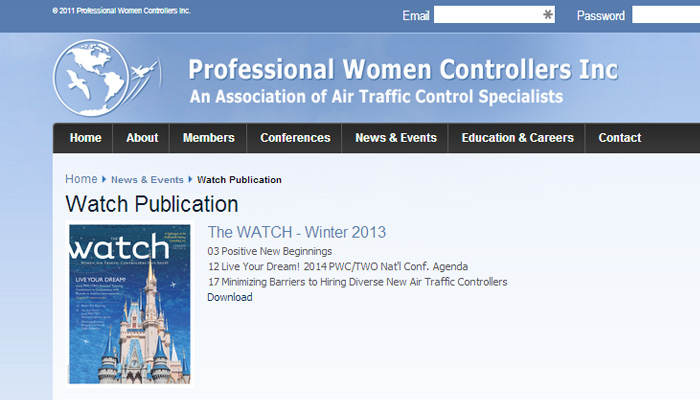Open the Conferences menu item
Image resolution: width=700 pixels, height=400 pixels.
coord(295,138)
